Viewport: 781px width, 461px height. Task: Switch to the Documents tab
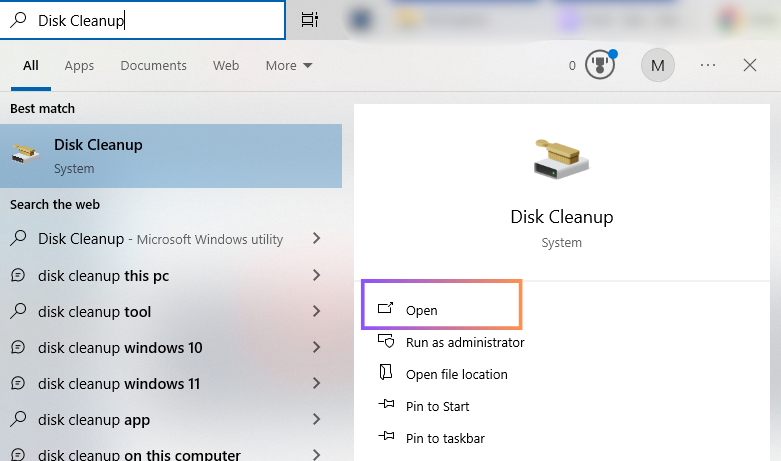[153, 66]
